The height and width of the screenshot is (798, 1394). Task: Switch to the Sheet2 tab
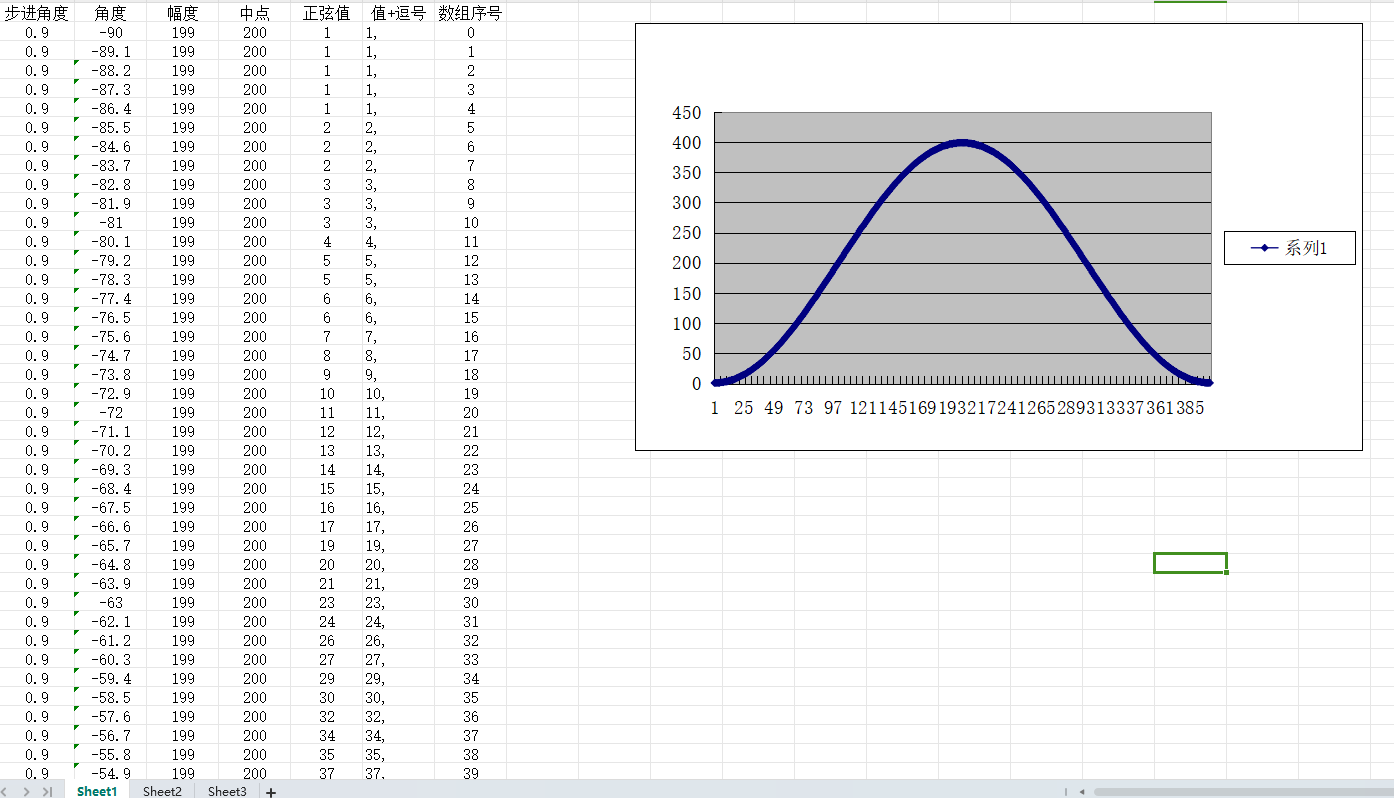click(x=162, y=792)
